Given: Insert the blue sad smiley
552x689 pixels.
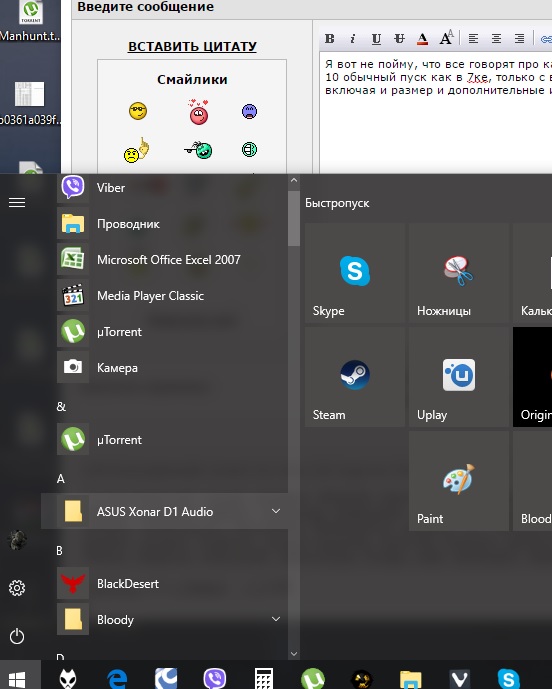Looking at the screenshot, I should (250, 112).
